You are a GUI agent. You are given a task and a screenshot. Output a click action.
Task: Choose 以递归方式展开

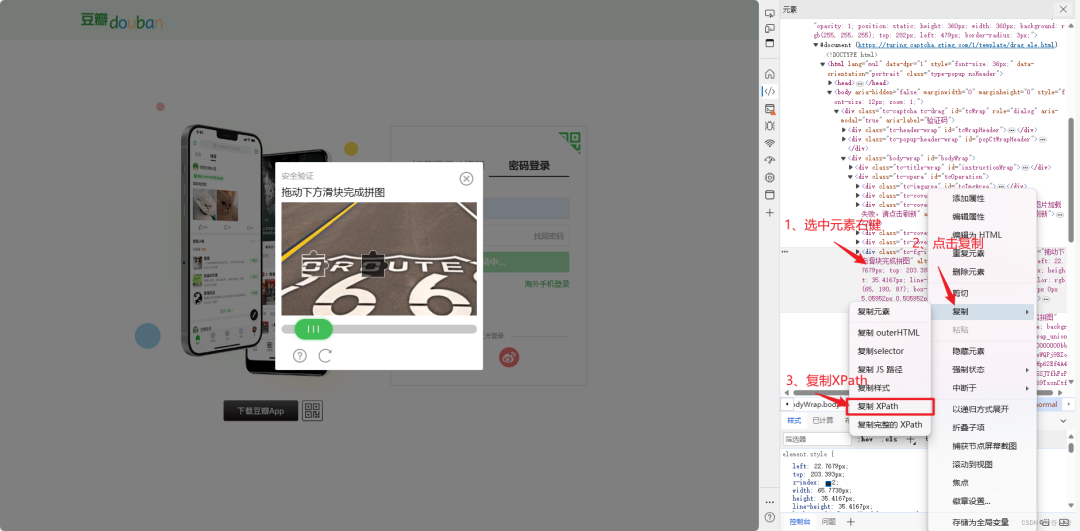(x=982, y=409)
